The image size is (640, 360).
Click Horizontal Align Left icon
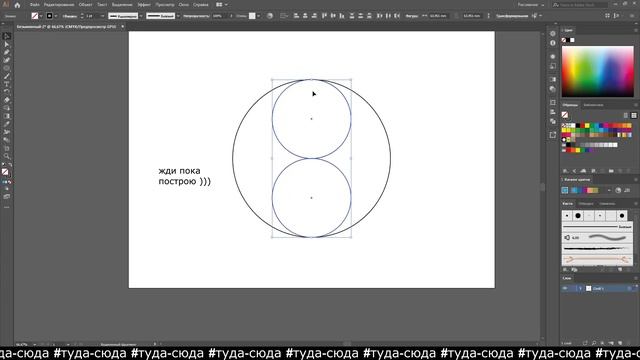click(x=296, y=16)
